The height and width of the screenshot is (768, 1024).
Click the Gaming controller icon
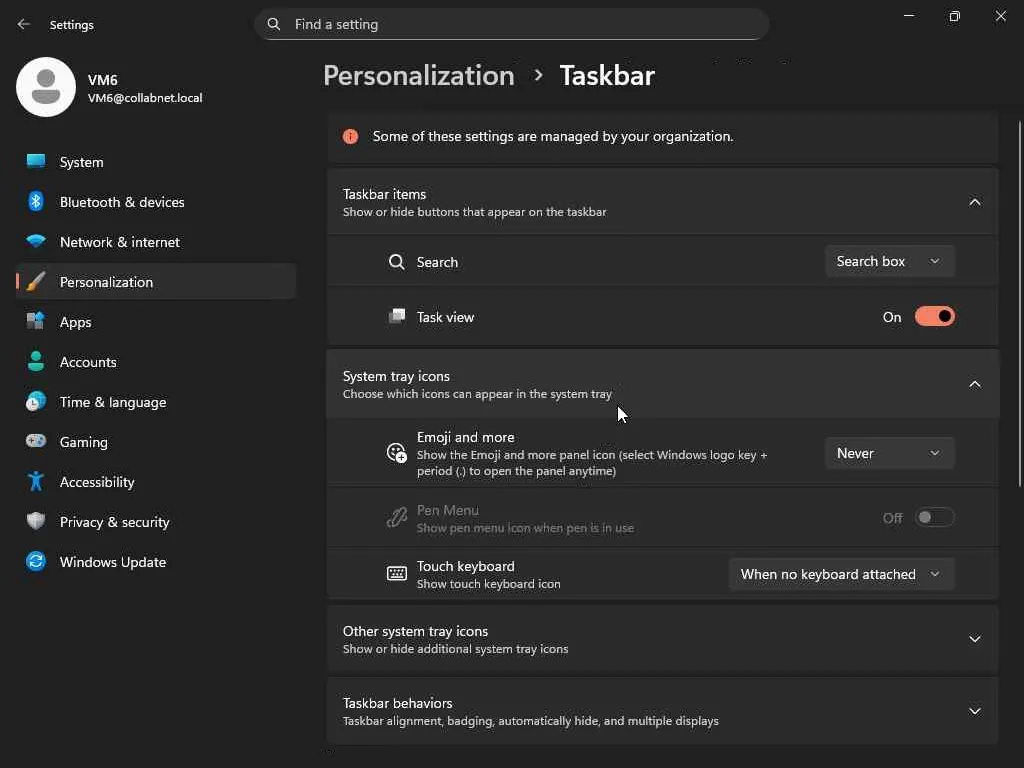36,442
